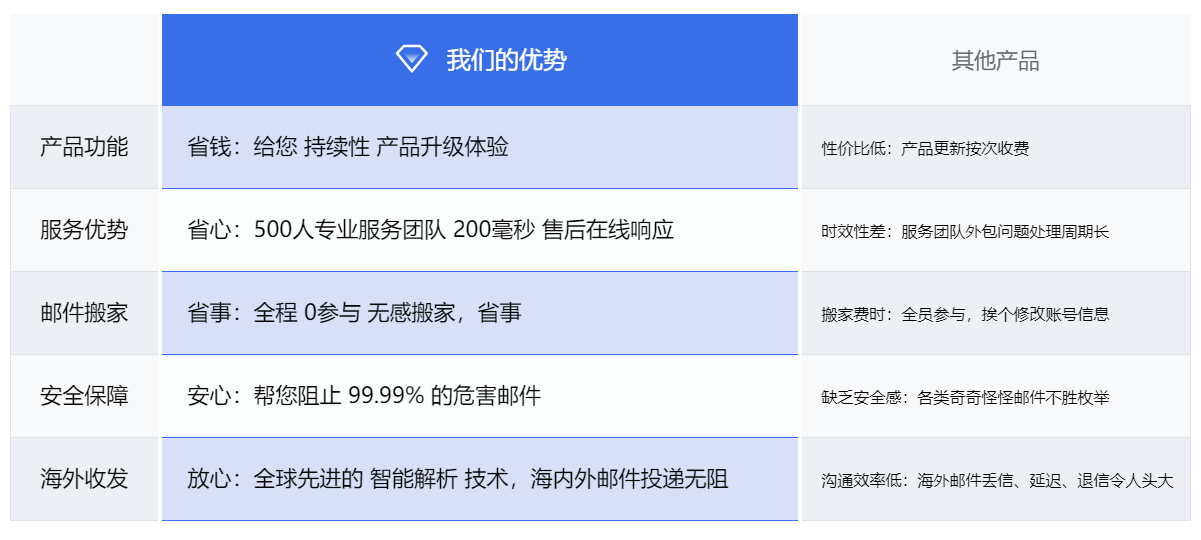Select the 海外收发 row label
This screenshot has width=1201, height=540.
click(84, 479)
